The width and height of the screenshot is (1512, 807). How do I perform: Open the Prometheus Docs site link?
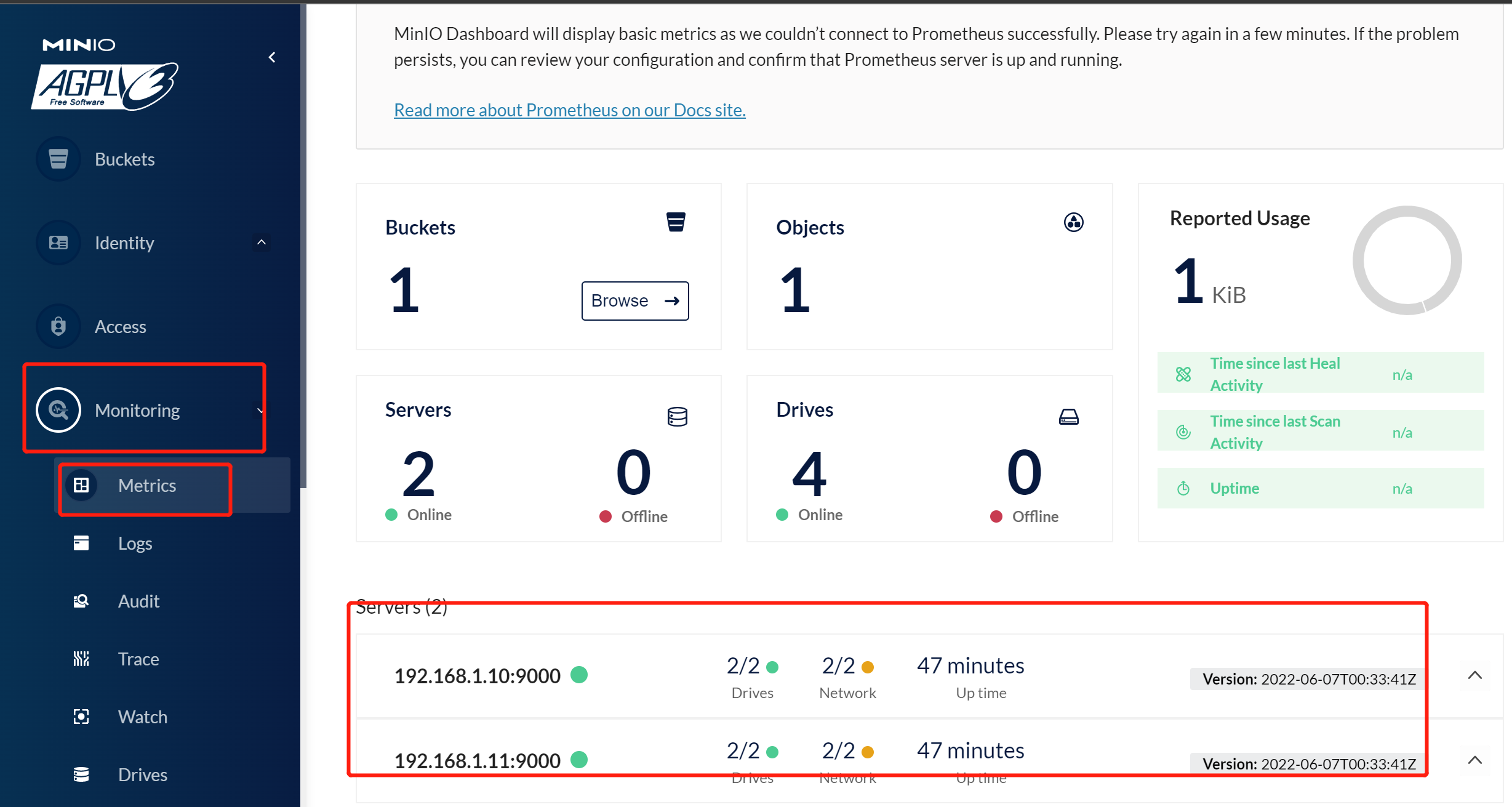click(570, 110)
